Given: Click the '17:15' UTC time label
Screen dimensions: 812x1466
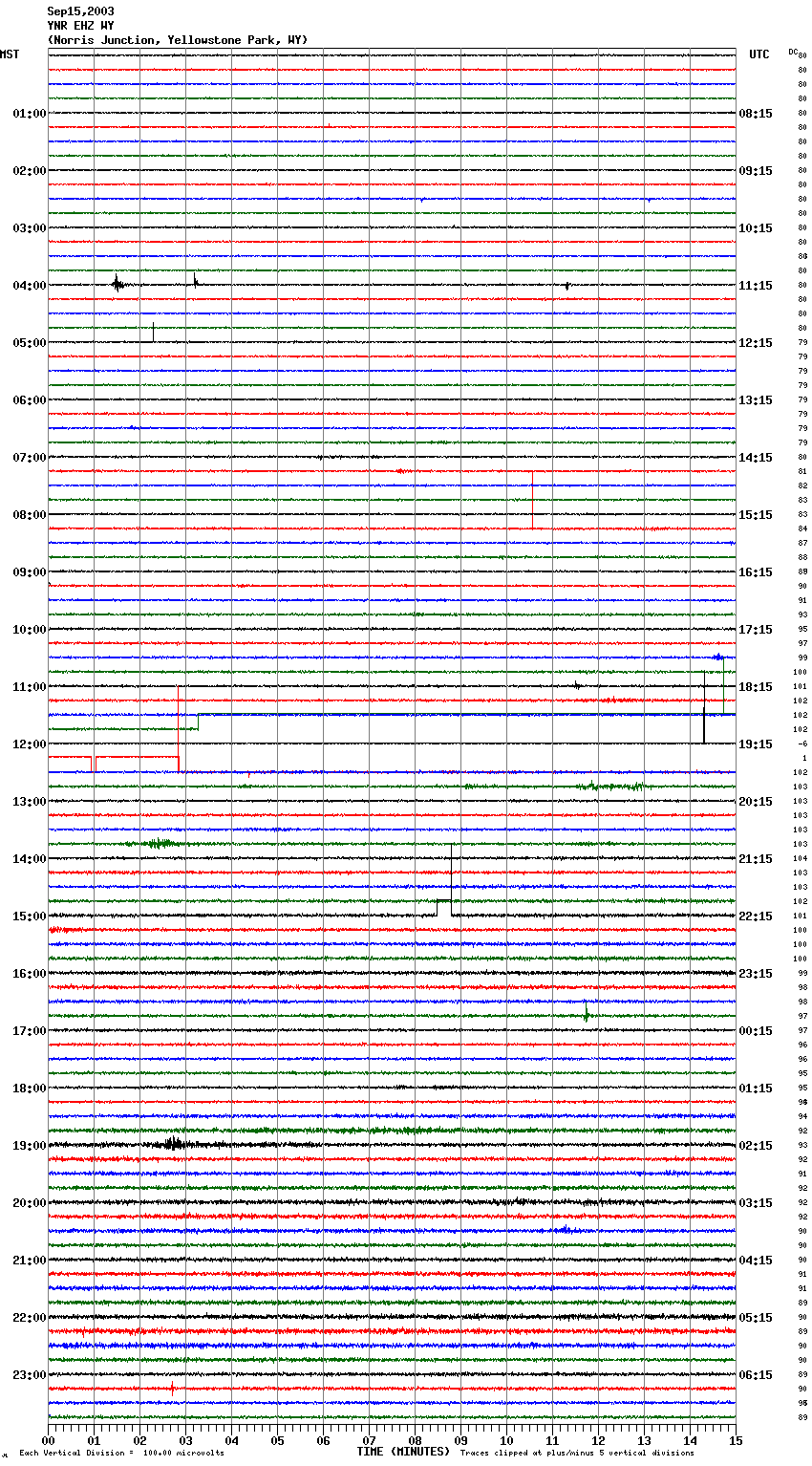Looking at the screenshot, I should pos(756,630).
